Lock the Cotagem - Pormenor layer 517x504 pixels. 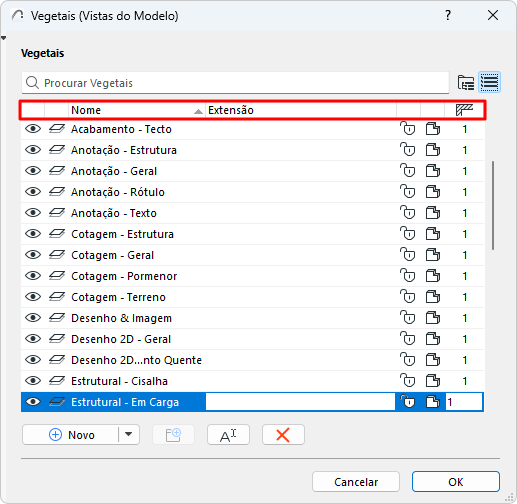click(x=408, y=276)
